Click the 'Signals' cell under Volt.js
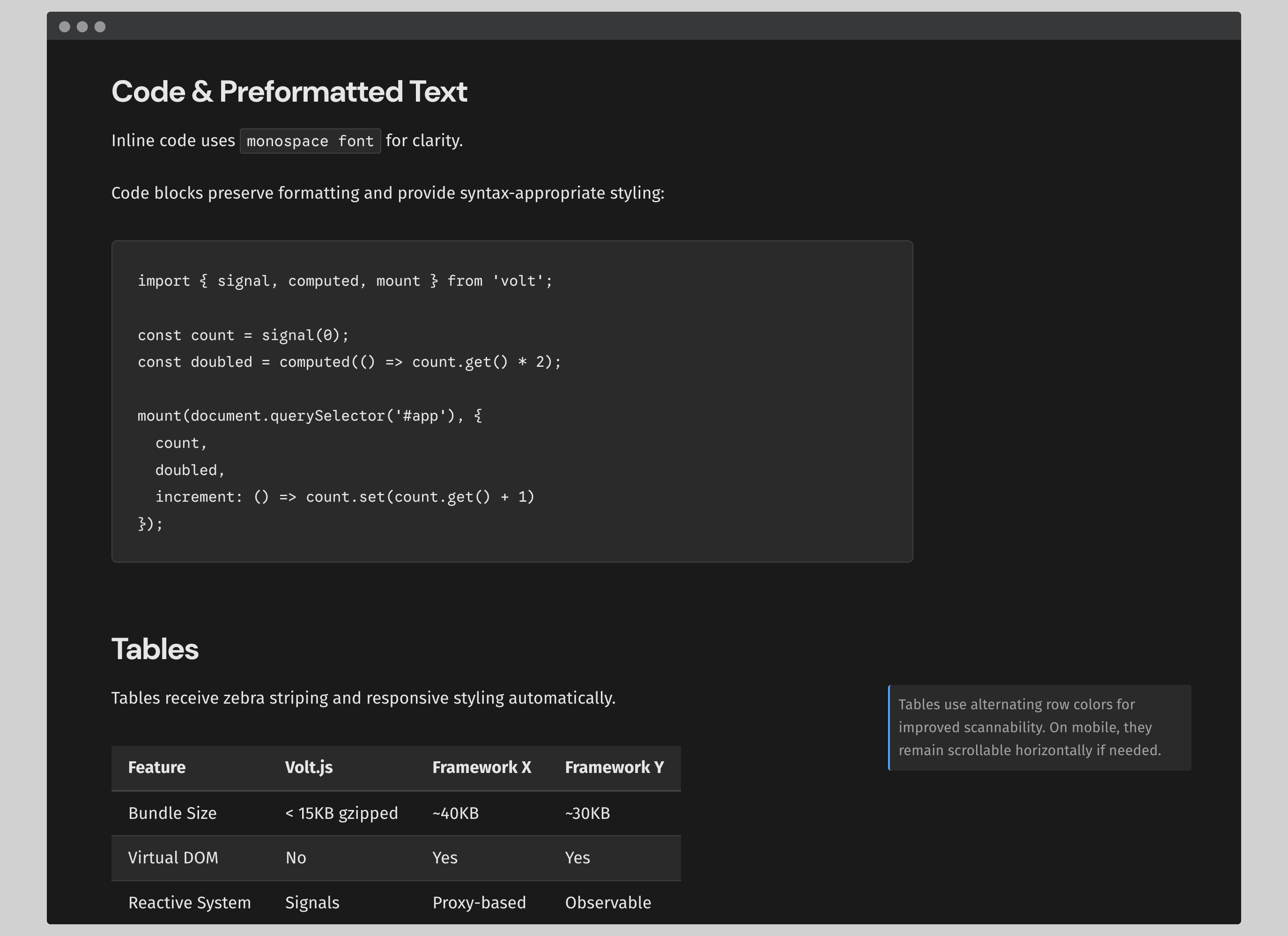Screen dimensions: 1288x936 pyautogui.click(x=312, y=902)
